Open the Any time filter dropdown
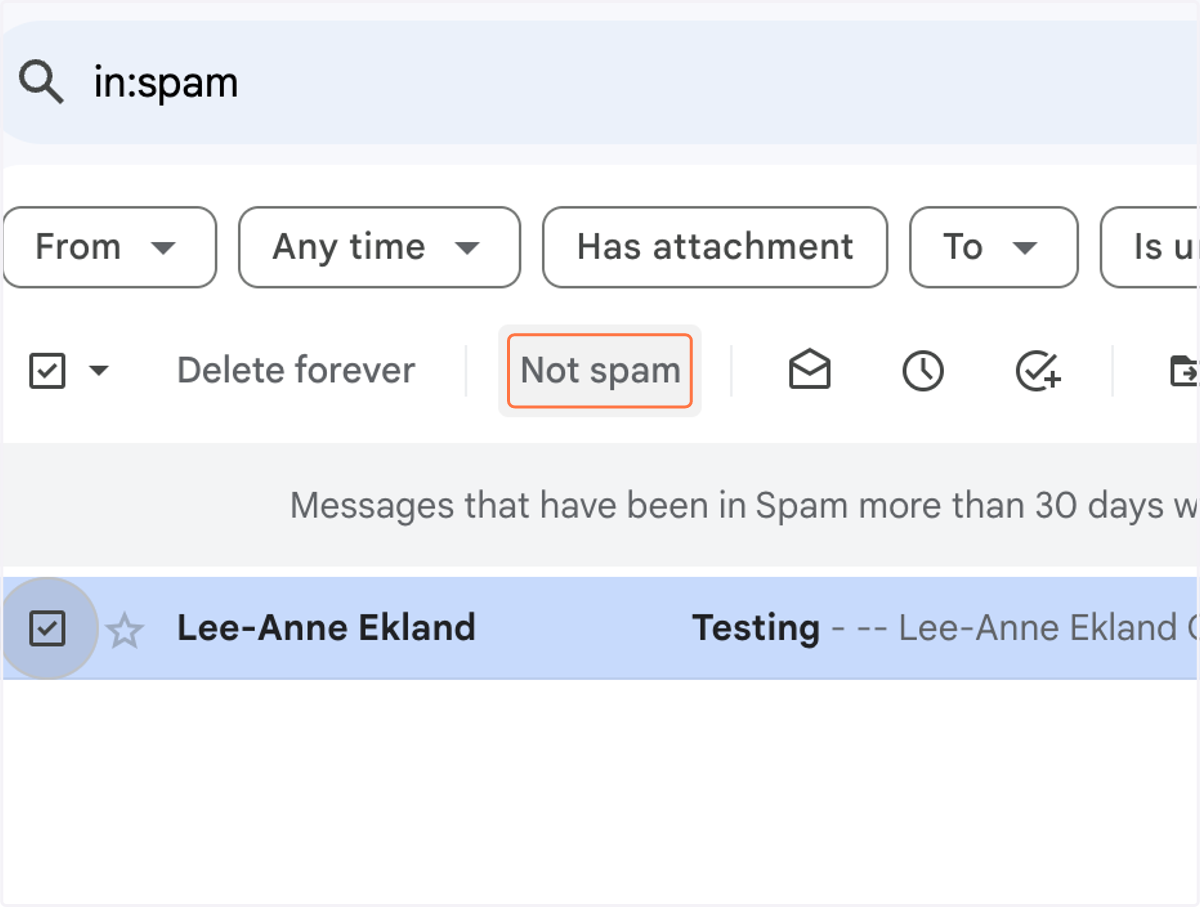 (379, 247)
